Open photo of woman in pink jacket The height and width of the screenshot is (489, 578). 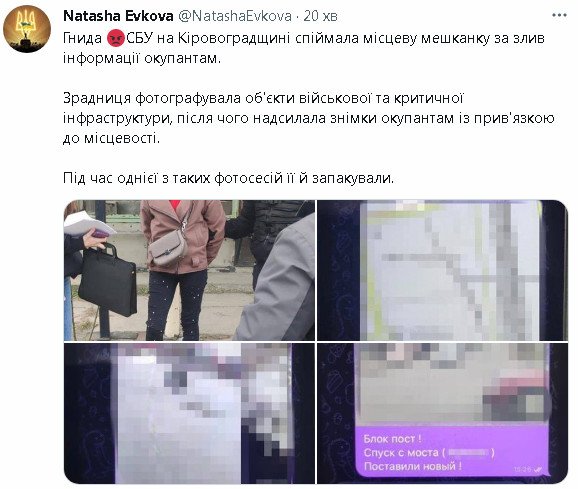pyautogui.click(x=189, y=270)
